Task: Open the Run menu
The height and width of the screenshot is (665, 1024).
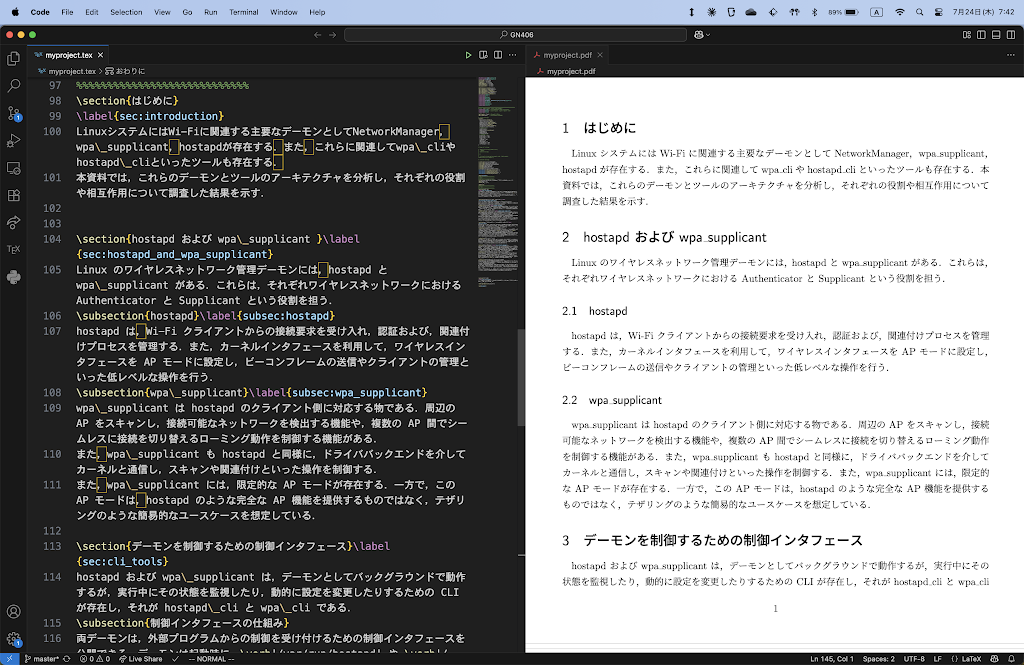Action: 210,12
